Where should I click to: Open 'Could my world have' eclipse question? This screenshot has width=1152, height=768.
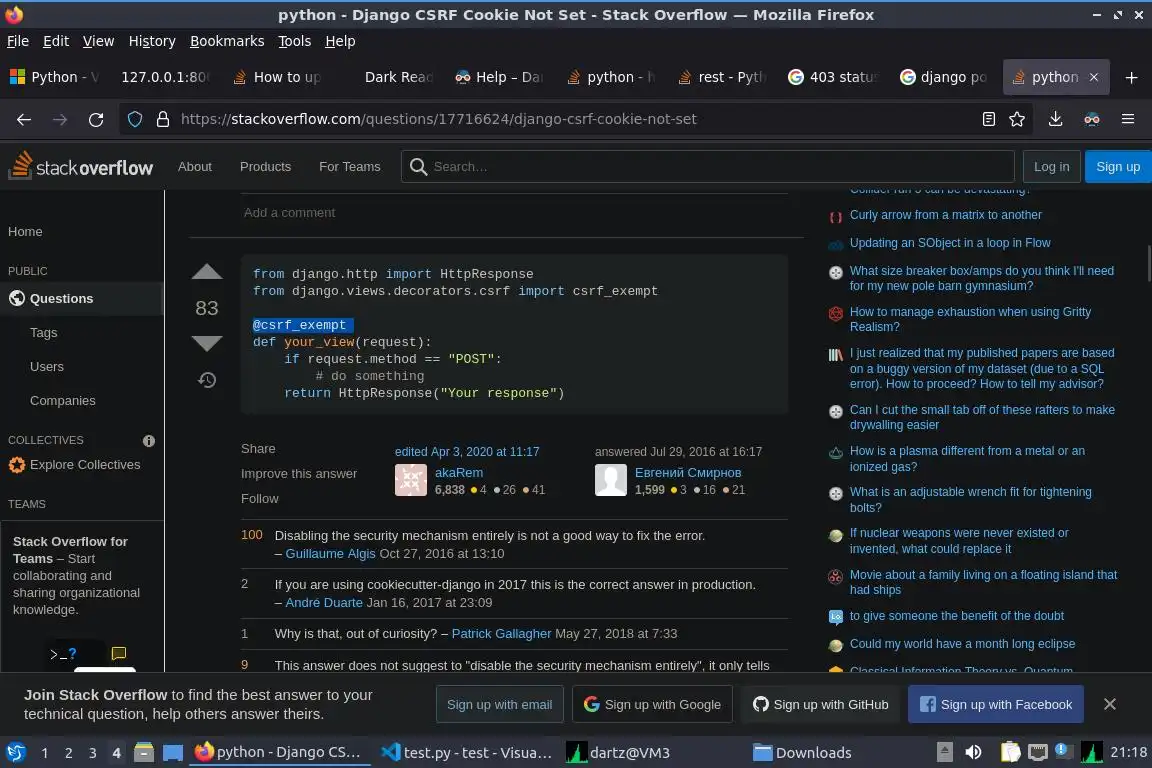click(x=962, y=644)
